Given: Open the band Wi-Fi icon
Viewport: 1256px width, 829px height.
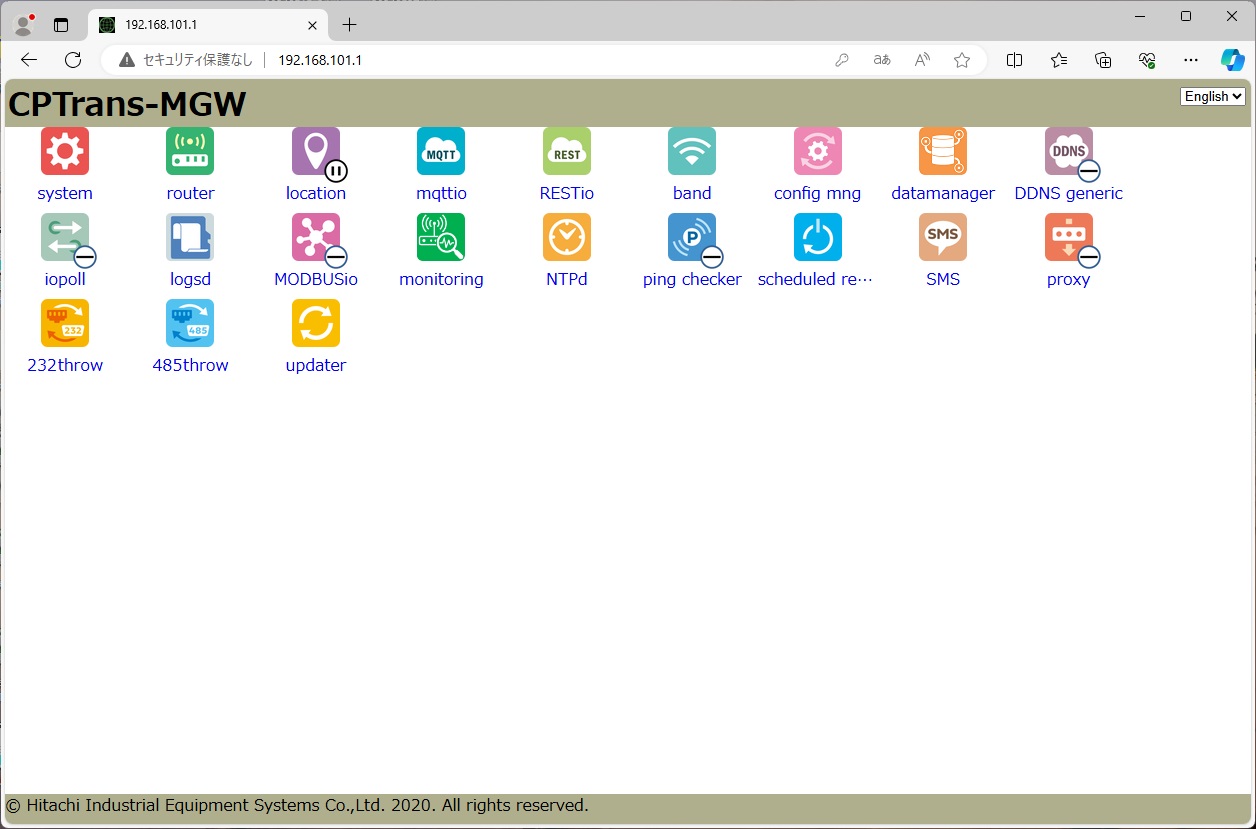Looking at the screenshot, I should coord(692,152).
